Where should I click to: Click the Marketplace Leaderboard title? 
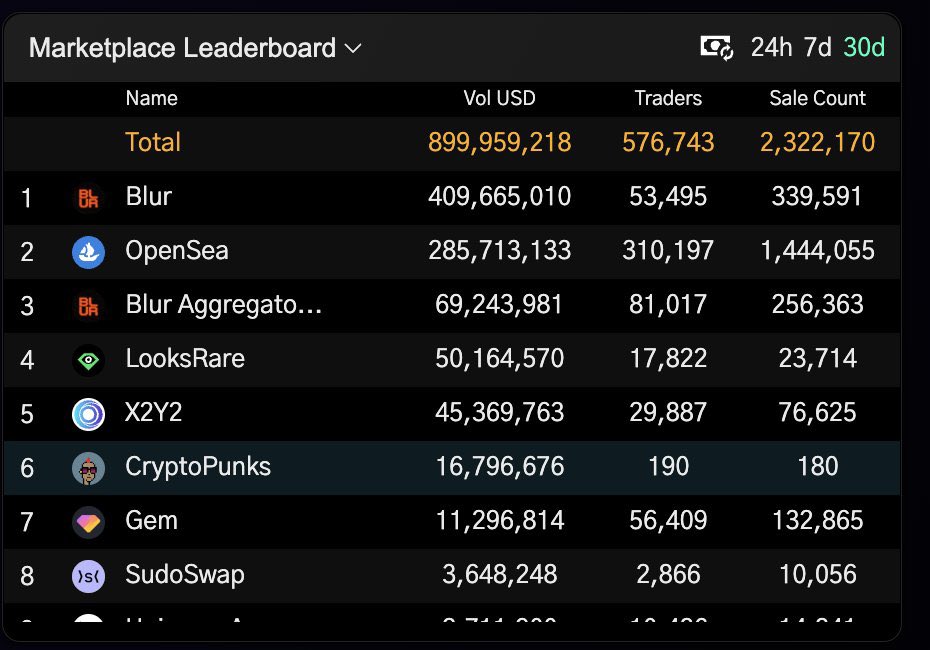[x=183, y=48]
